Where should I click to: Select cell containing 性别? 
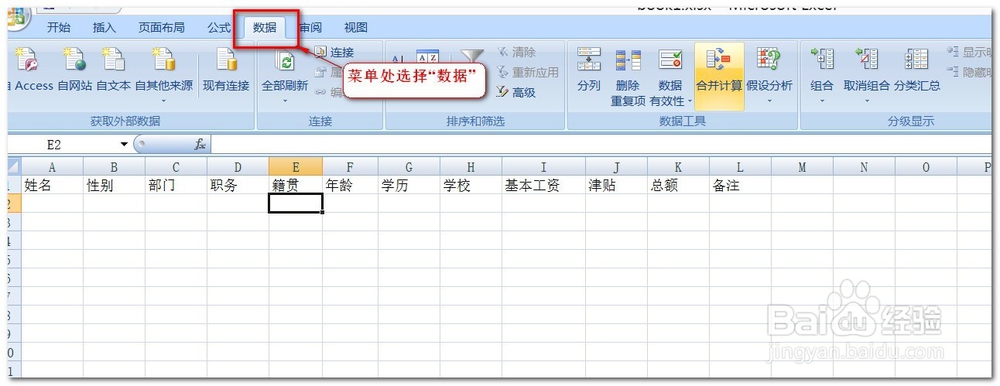[114, 186]
